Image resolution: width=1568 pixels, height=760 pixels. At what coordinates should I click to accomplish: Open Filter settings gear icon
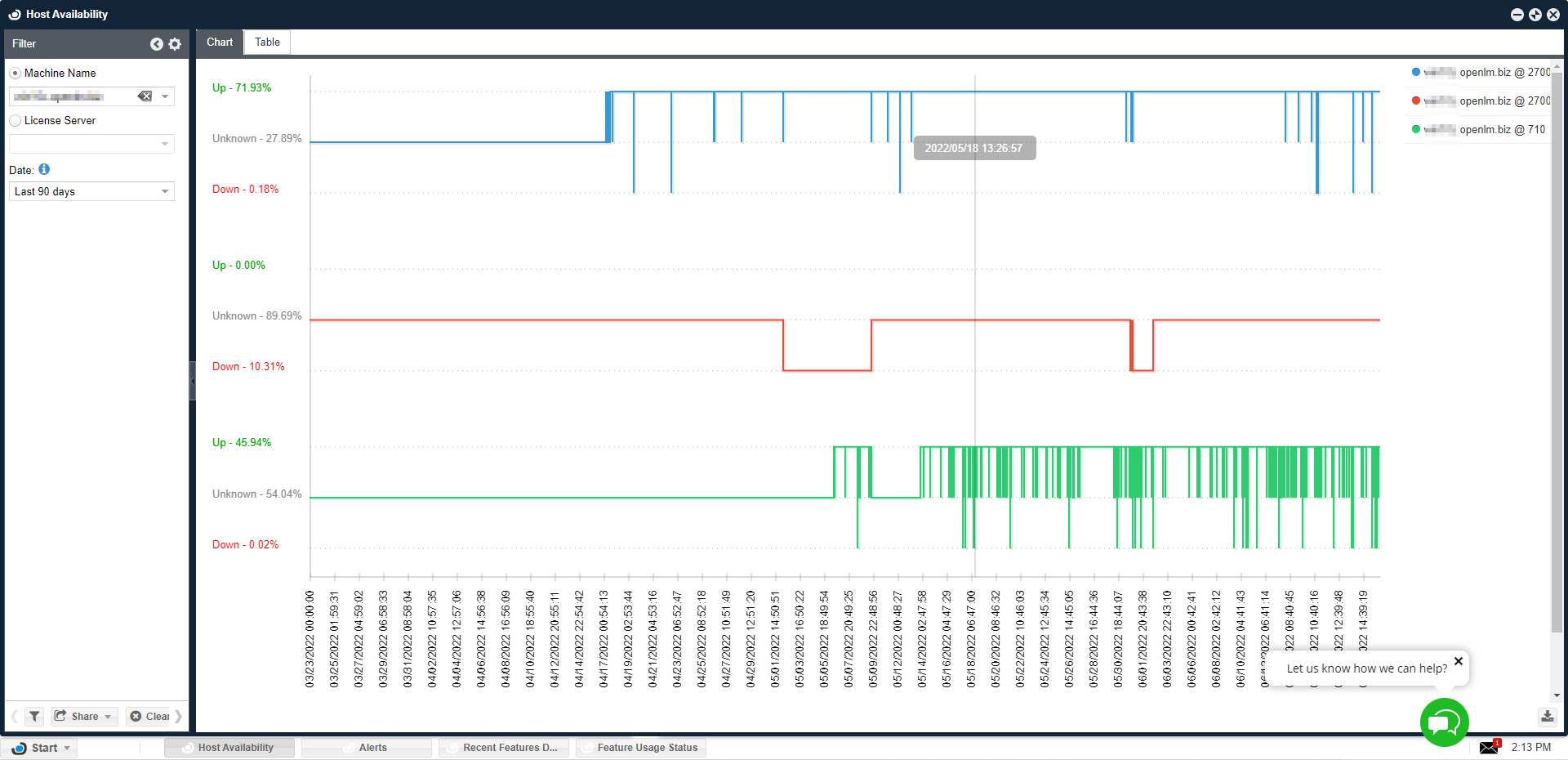[175, 44]
